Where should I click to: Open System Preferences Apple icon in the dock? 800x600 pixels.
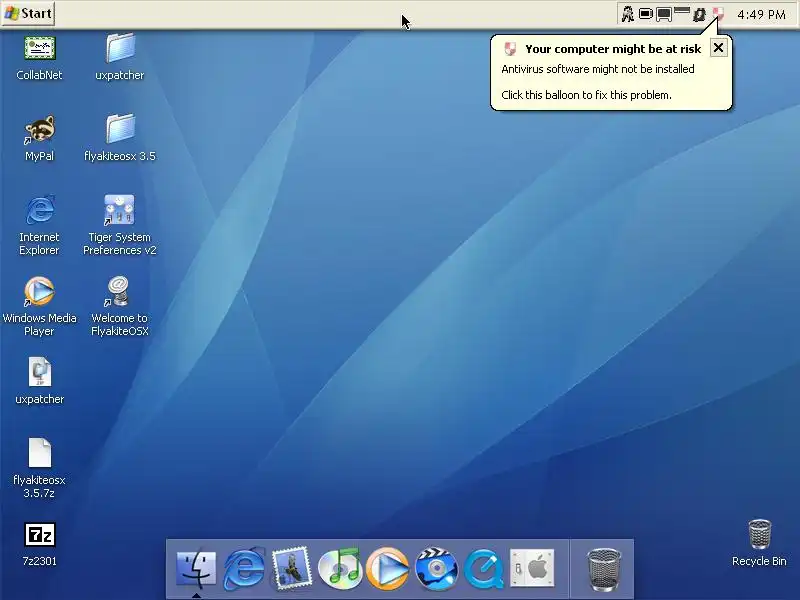coord(532,568)
